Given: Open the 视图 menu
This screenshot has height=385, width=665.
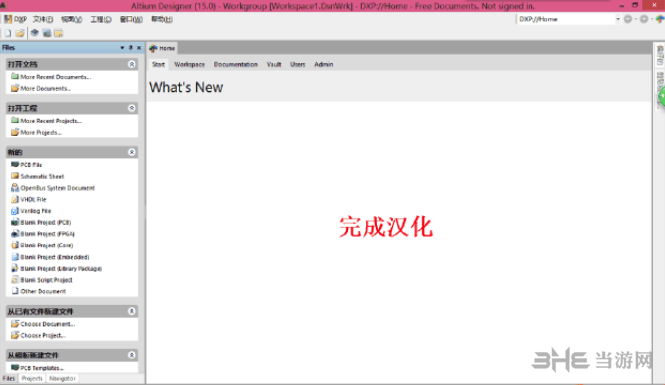Looking at the screenshot, I should (x=71, y=19).
